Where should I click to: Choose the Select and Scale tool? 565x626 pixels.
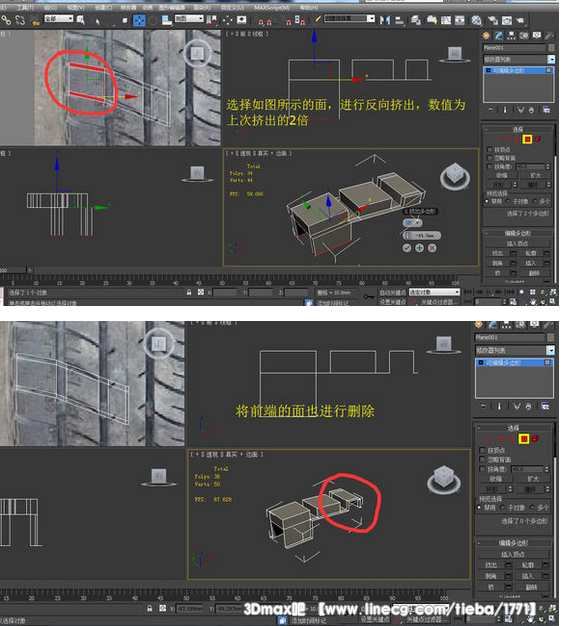(x=167, y=20)
